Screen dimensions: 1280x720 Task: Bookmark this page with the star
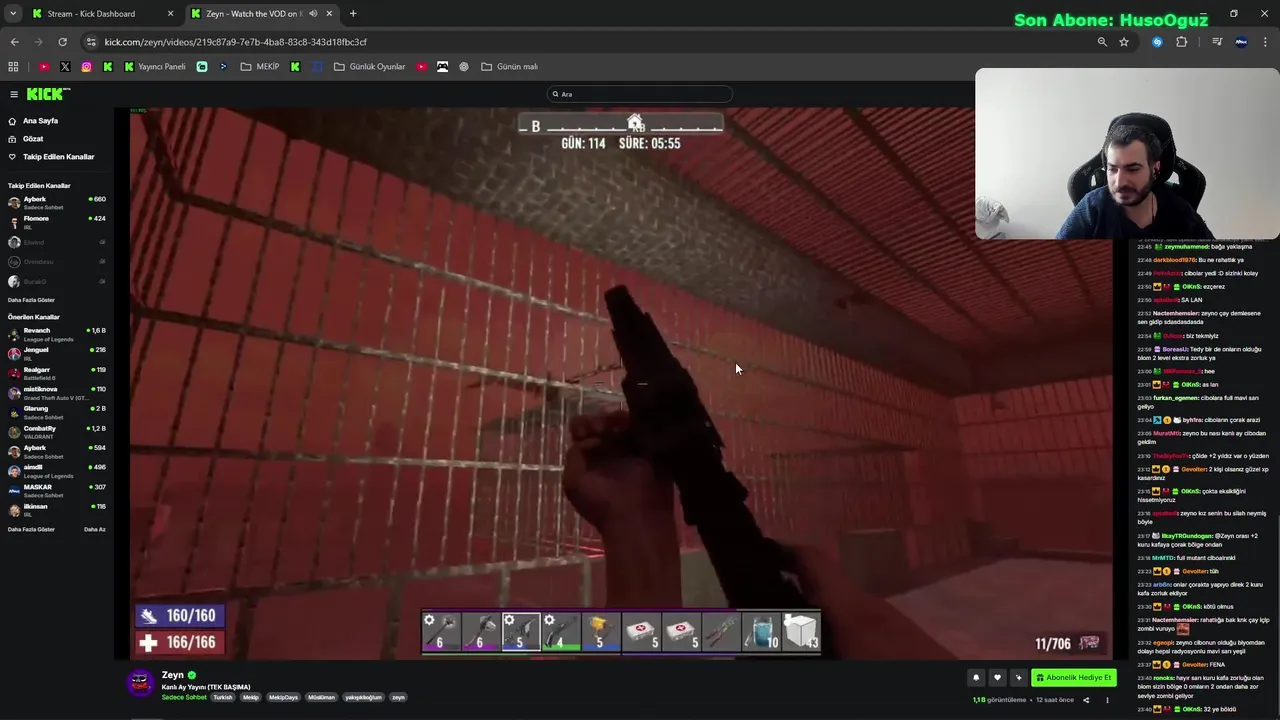point(1124,42)
